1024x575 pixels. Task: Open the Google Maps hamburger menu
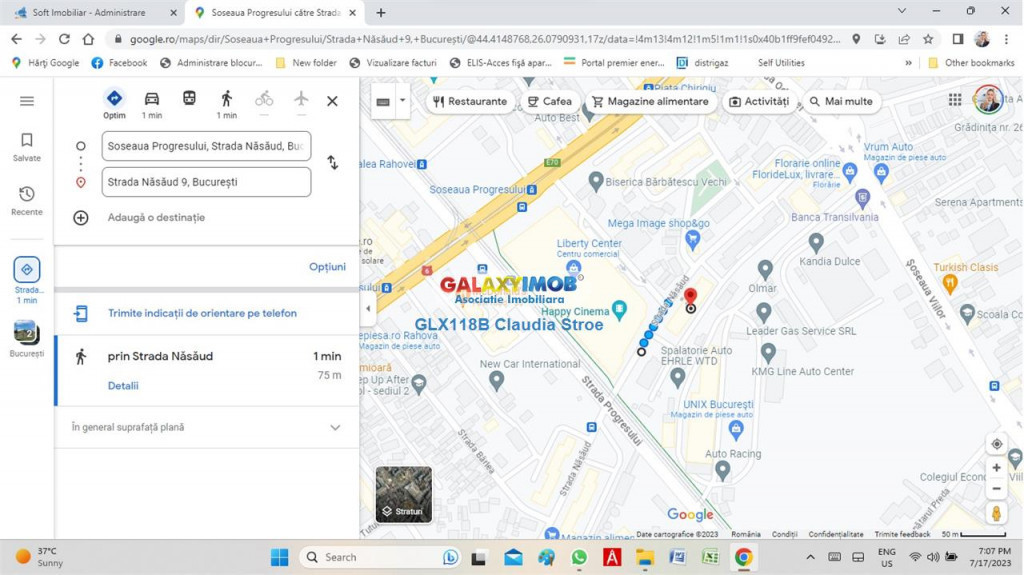click(x=27, y=101)
